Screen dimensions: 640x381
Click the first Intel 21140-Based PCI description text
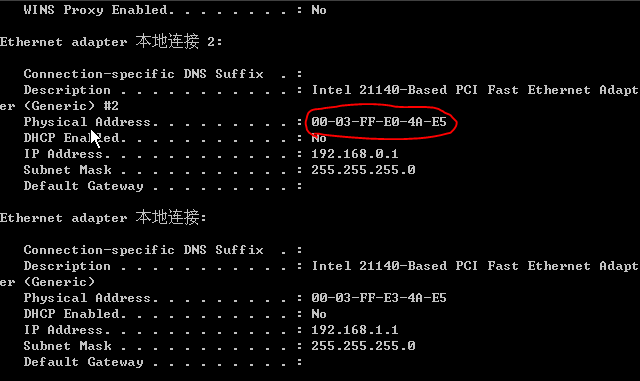(475, 90)
